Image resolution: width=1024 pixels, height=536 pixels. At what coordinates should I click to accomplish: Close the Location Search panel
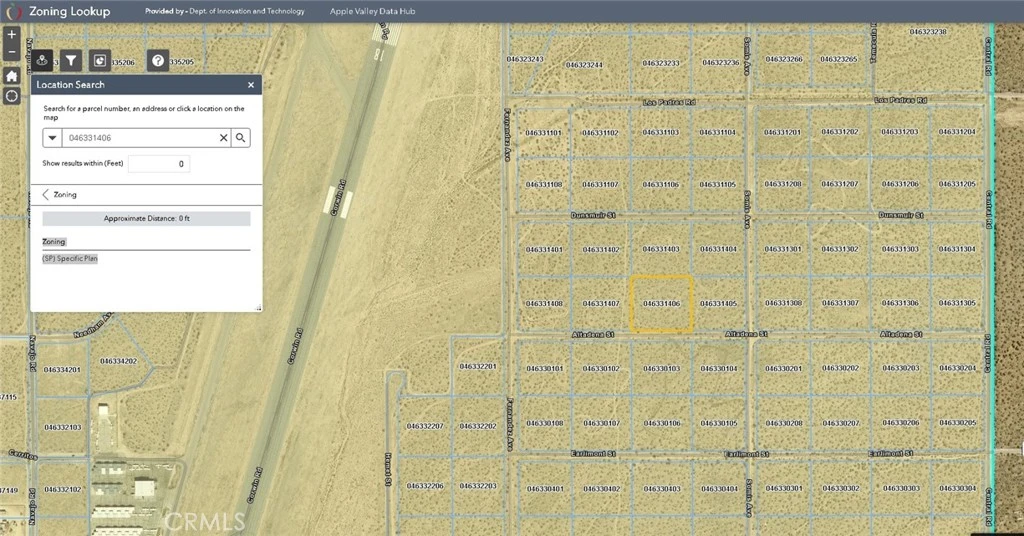(x=251, y=85)
